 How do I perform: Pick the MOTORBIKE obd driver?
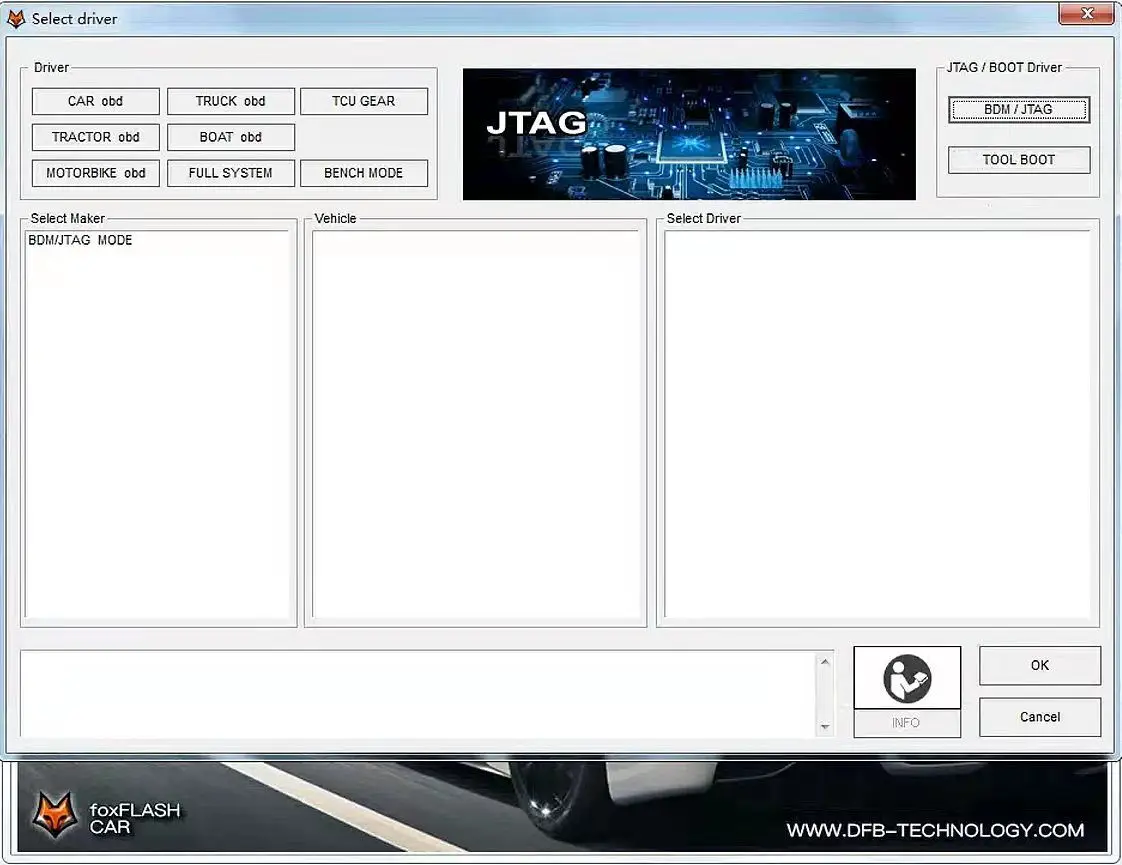pos(95,172)
